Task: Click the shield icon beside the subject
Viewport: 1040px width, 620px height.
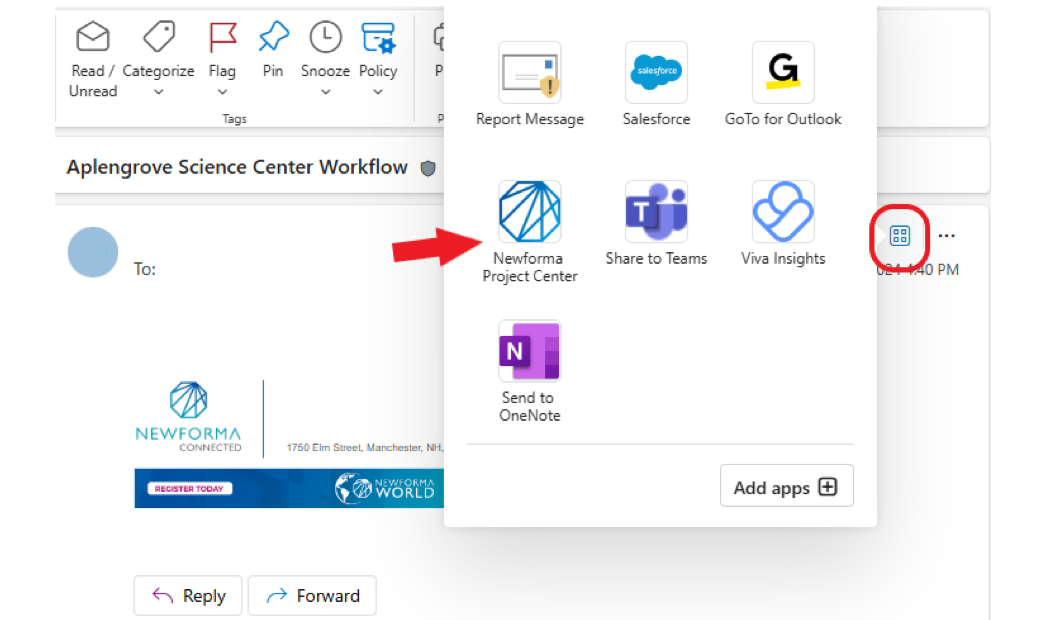Action: tap(428, 167)
